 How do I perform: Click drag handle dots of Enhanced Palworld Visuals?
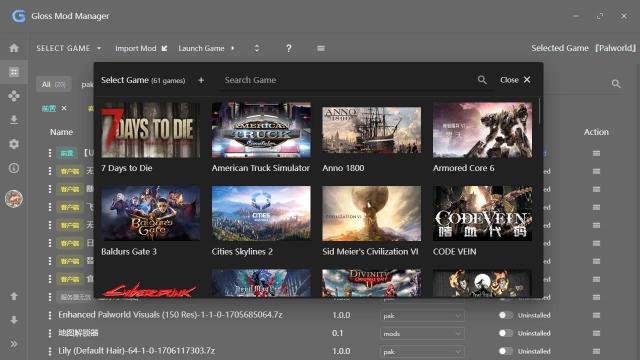point(50,316)
